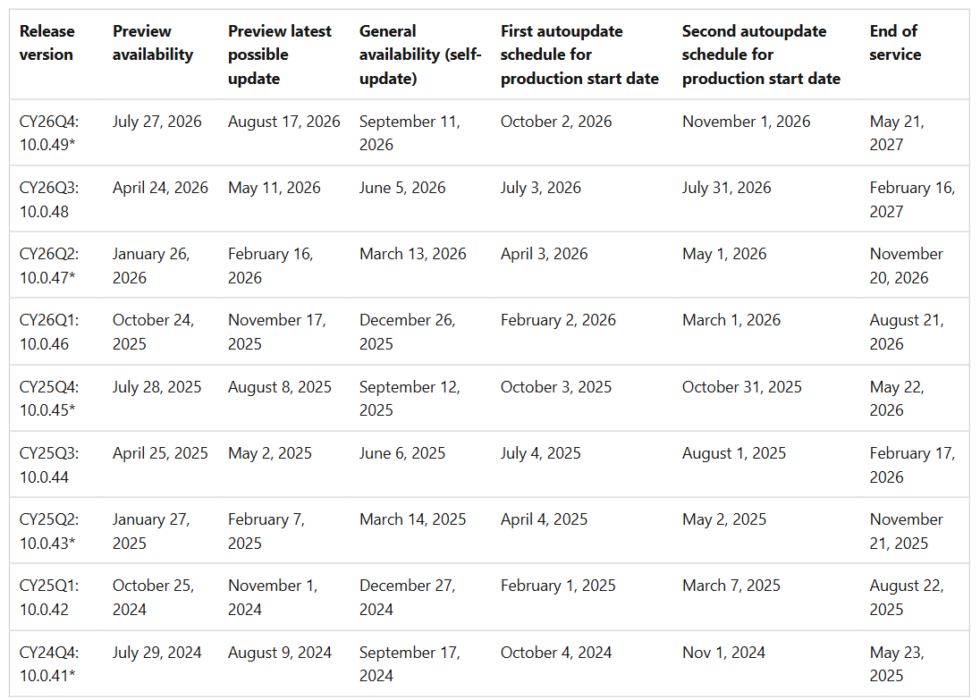This screenshot has height=700, width=980.
Task: Select the CY25Q1: 10.0.42 release cell
Action: 48,597
